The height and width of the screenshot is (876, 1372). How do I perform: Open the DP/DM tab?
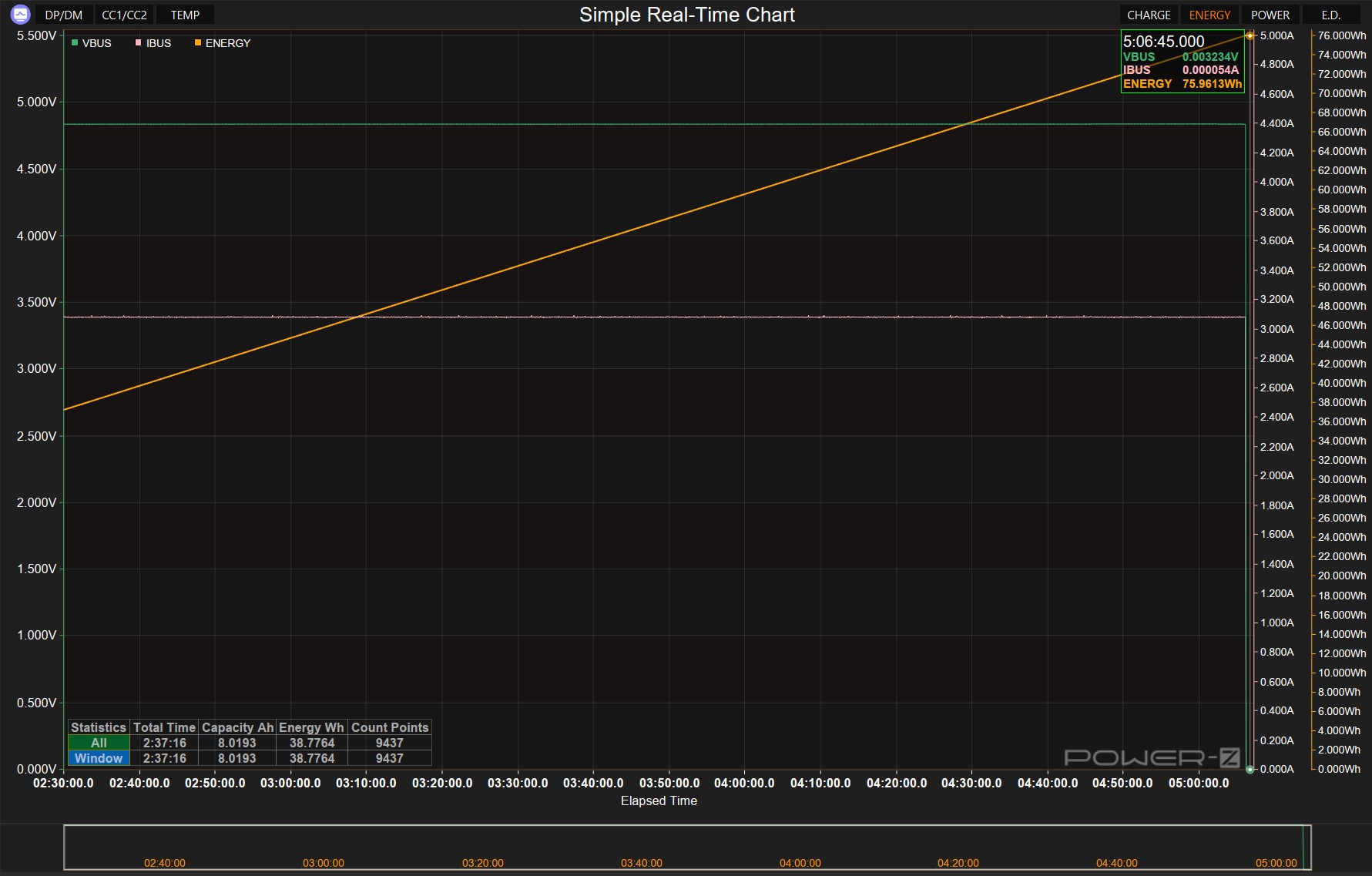(x=63, y=15)
